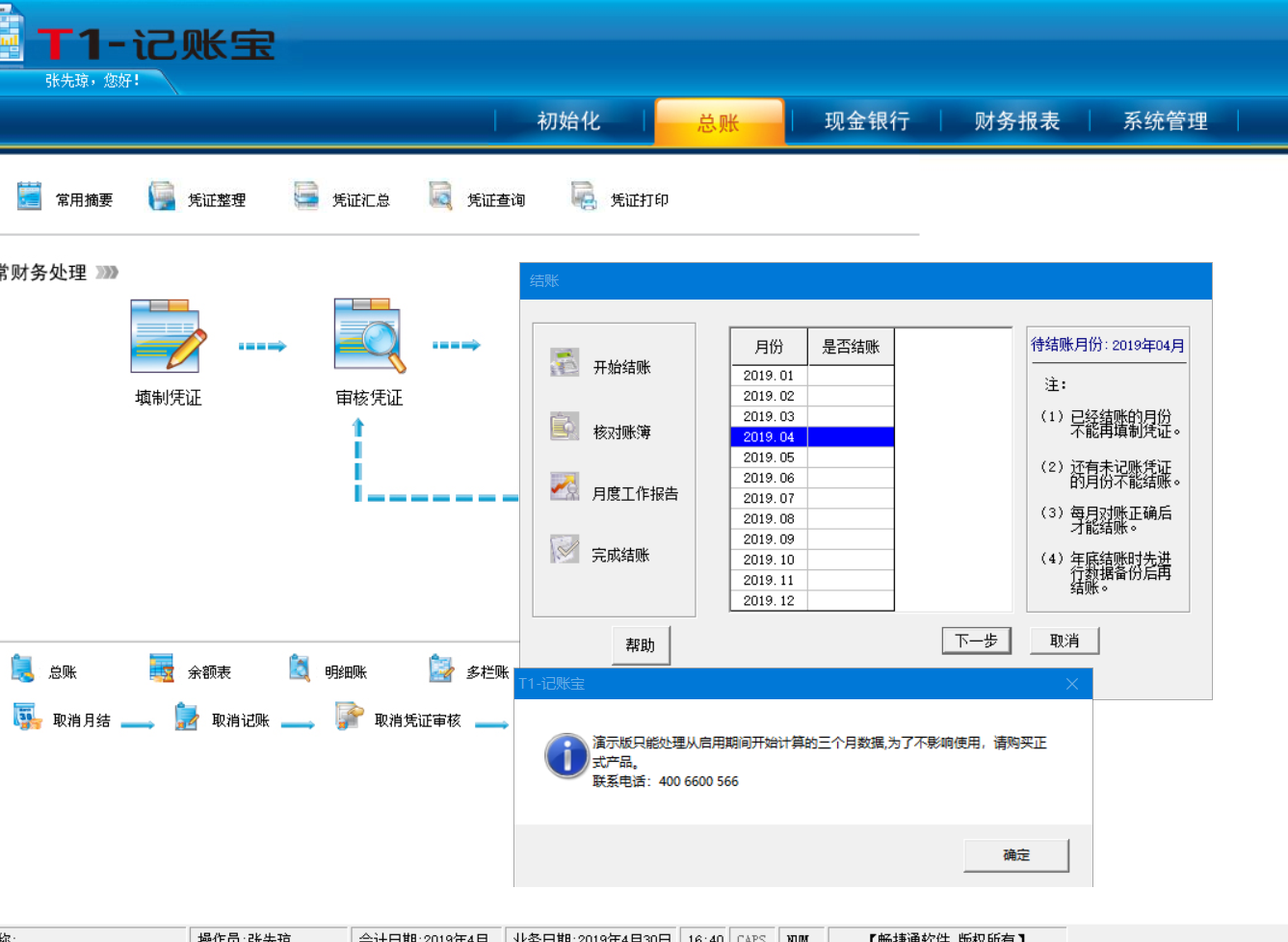This screenshot has height=942, width=1288.
Task: Select highlighted row 2019.04
Action: pos(812,437)
